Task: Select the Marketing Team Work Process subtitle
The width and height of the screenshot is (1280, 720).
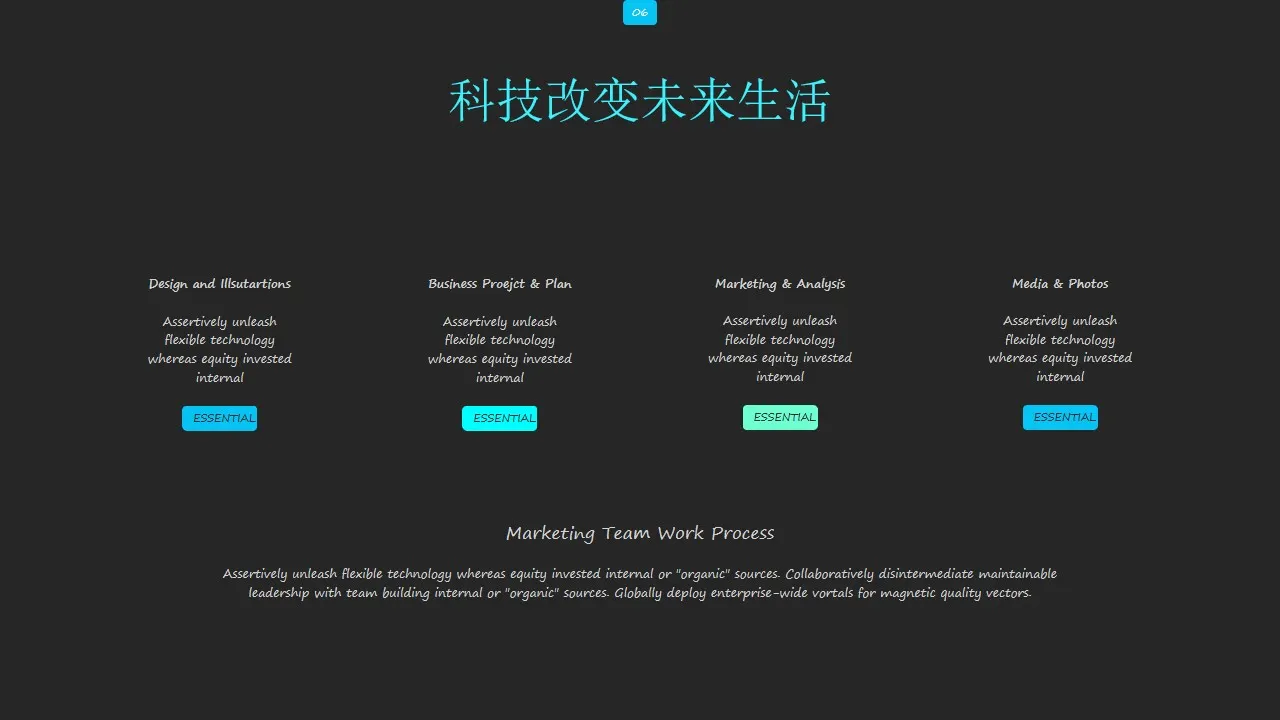Action: pyautogui.click(x=640, y=533)
